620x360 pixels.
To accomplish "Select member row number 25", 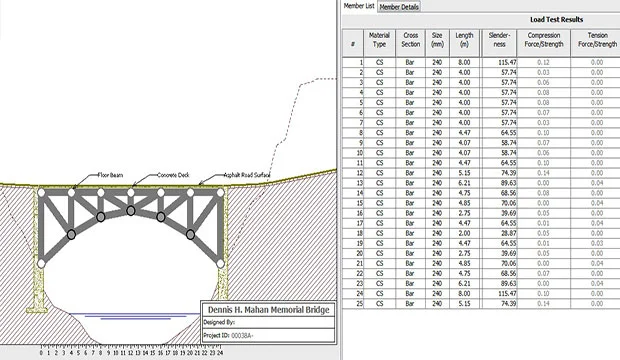I will 481,304.
